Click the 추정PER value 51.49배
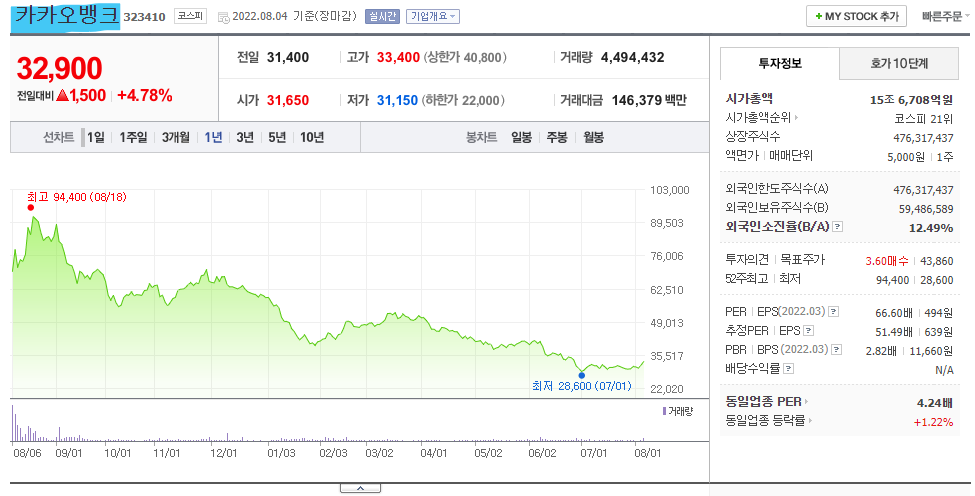975x496 pixels. pos(894,332)
